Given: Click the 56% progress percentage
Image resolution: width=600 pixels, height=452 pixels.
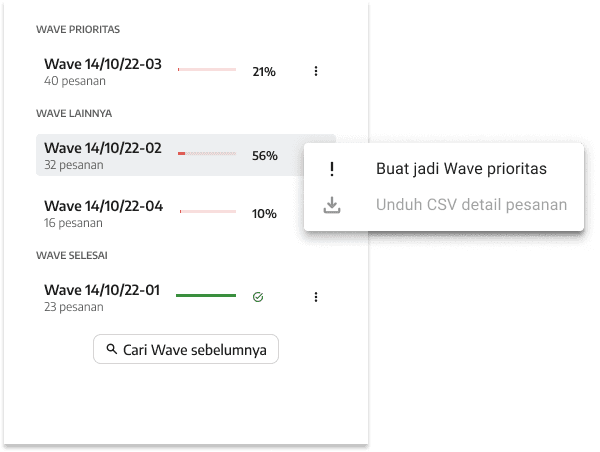Looking at the screenshot, I should tap(265, 156).
